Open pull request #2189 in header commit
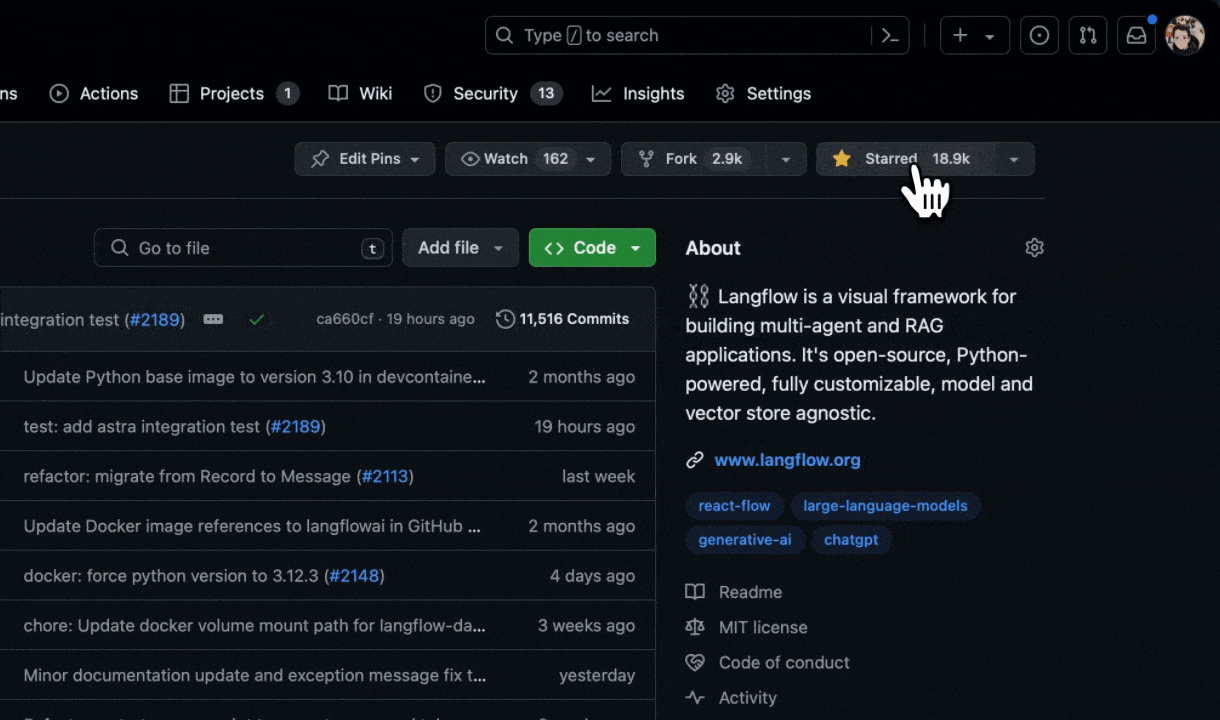 [155, 320]
